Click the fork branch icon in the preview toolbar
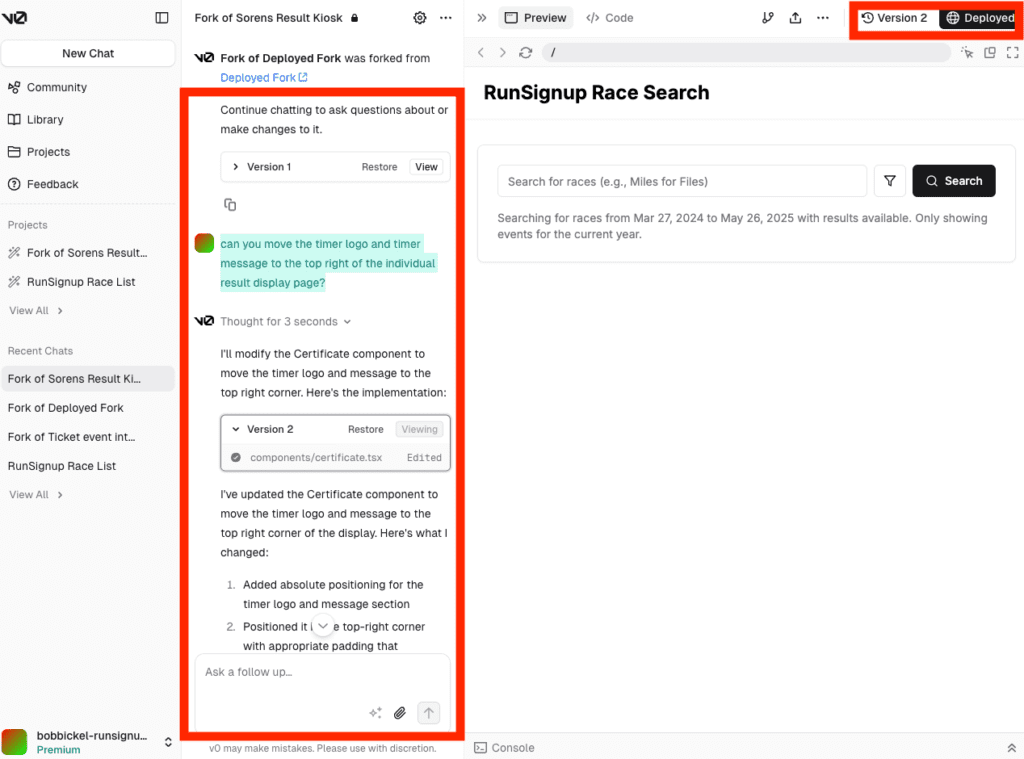This screenshot has height=759, width=1024. (x=768, y=18)
